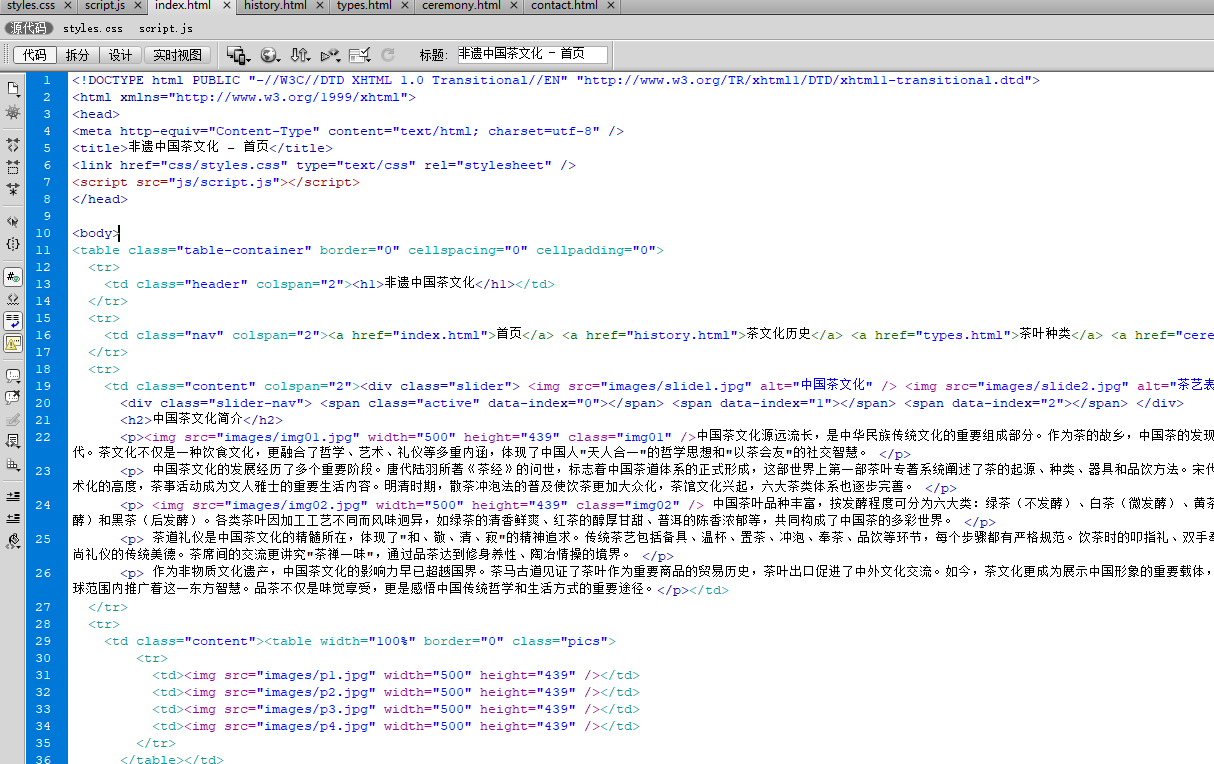The height and width of the screenshot is (764, 1214).
Task: Click the <title> tag on line 5
Action: click(x=100, y=148)
